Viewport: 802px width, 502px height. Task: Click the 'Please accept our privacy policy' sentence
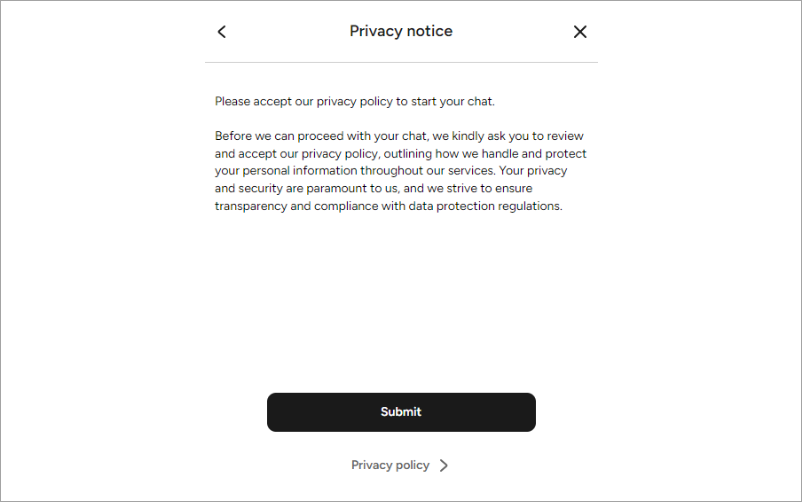pos(354,101)
